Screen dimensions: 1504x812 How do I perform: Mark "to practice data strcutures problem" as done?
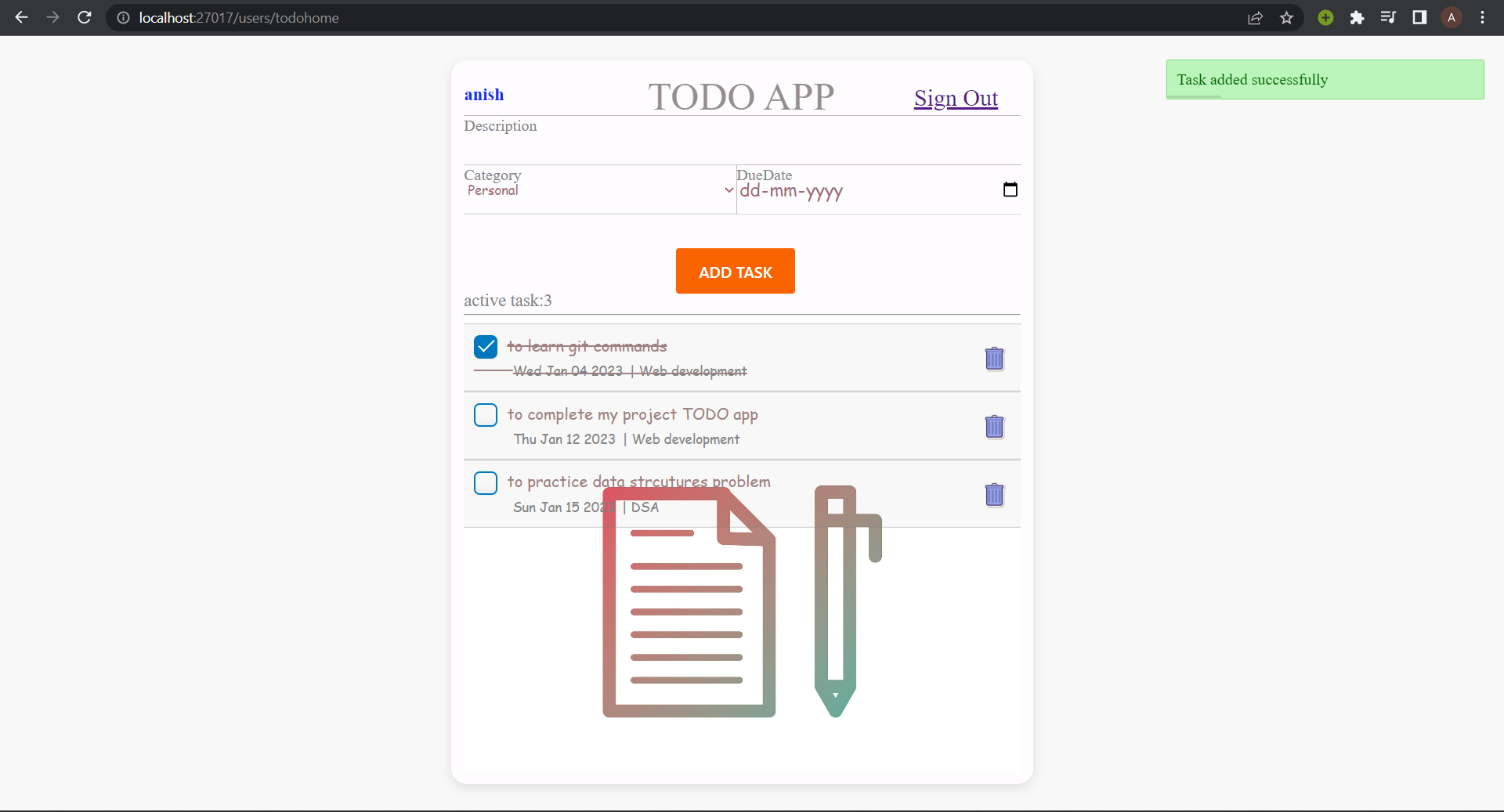tap(486, 483)
